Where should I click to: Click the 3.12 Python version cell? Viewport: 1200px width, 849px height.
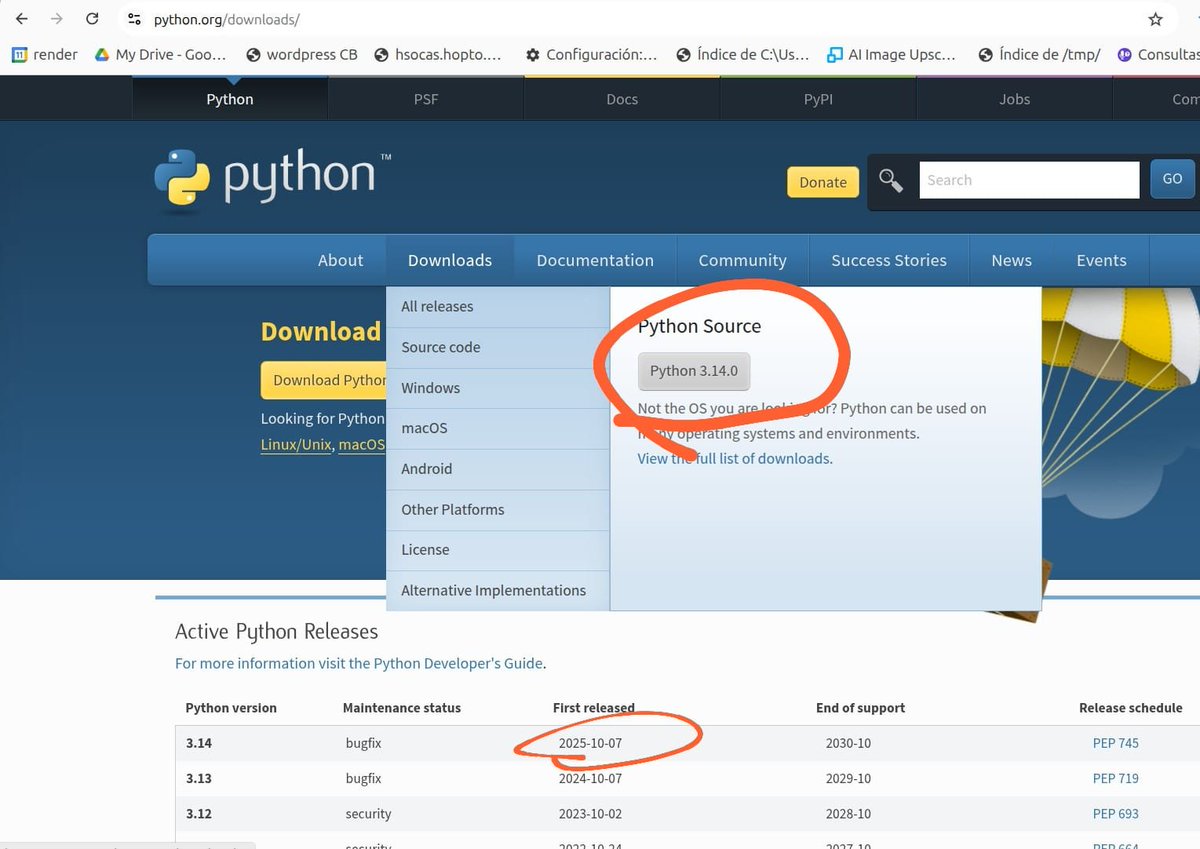tap(199, 813)
